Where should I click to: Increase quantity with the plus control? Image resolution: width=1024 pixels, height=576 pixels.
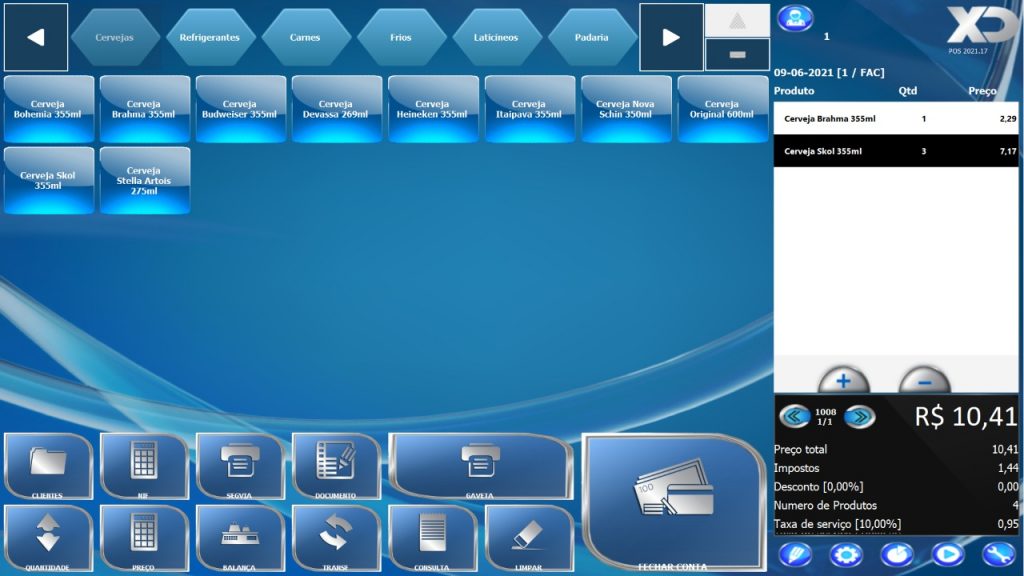pos(843,381)
